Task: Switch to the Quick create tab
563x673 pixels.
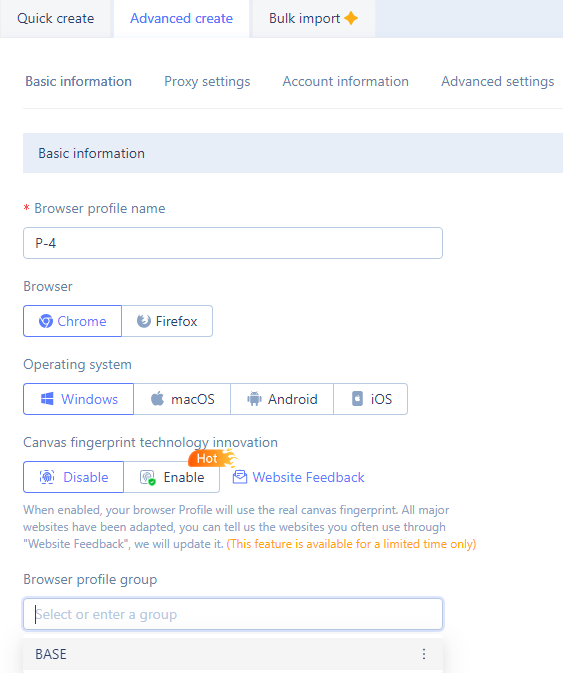Action: pyautogui.click(x=56, y=18)
